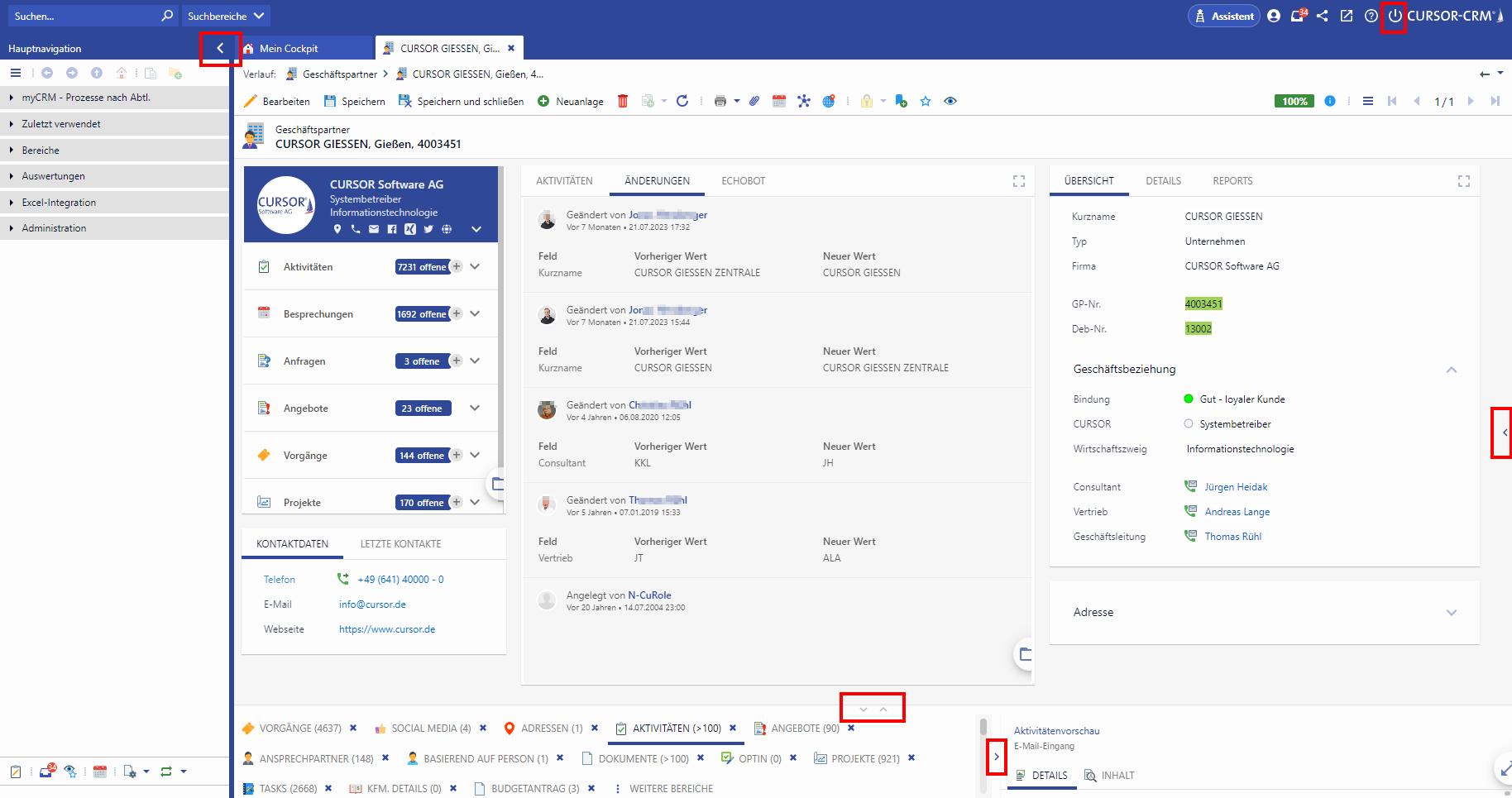
Task: Toggle fullscreen for the Übersicht panel
Action: [1463, 181]
